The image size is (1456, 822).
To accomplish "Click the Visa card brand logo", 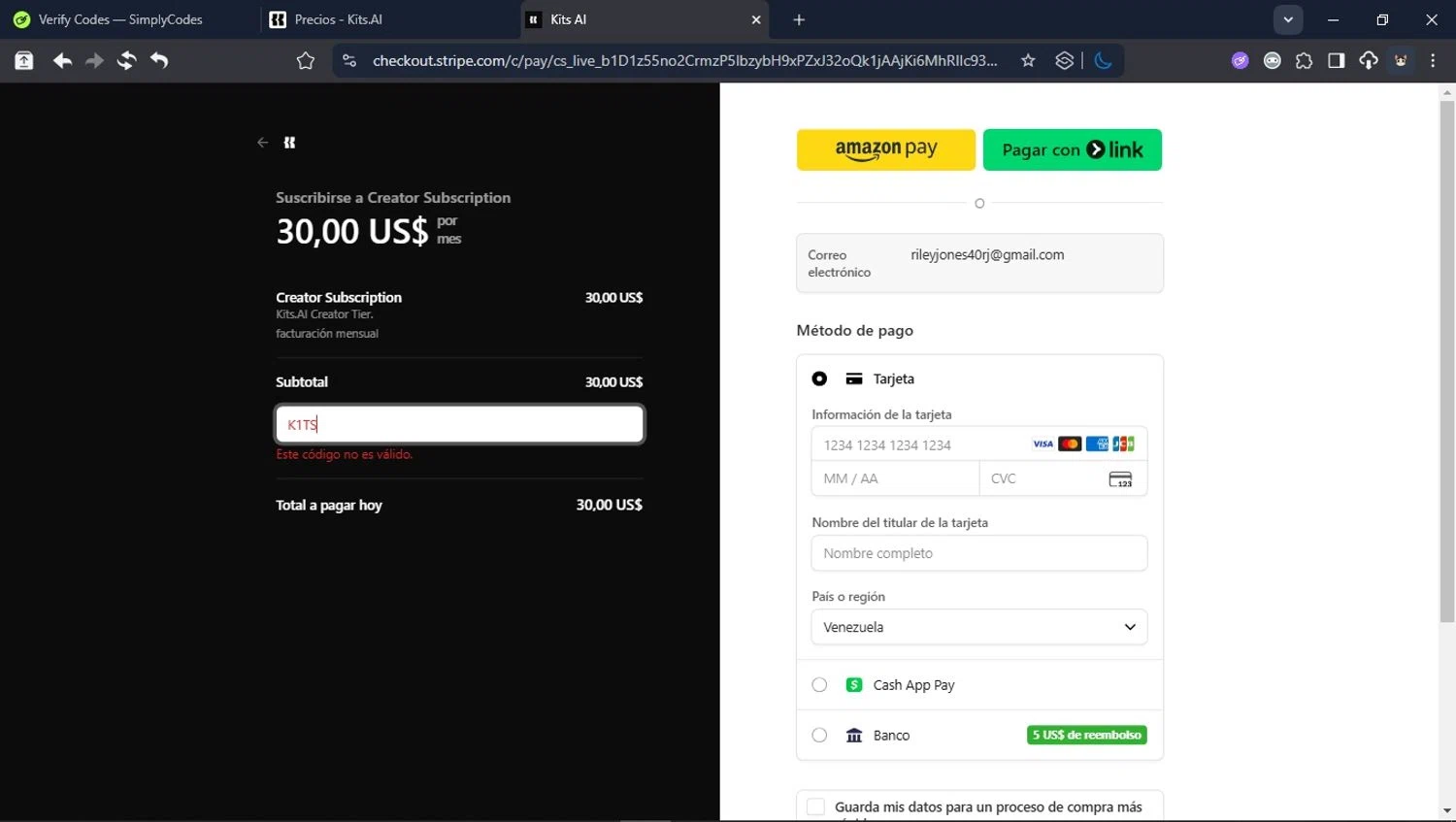I will (x=1042, y=444).
